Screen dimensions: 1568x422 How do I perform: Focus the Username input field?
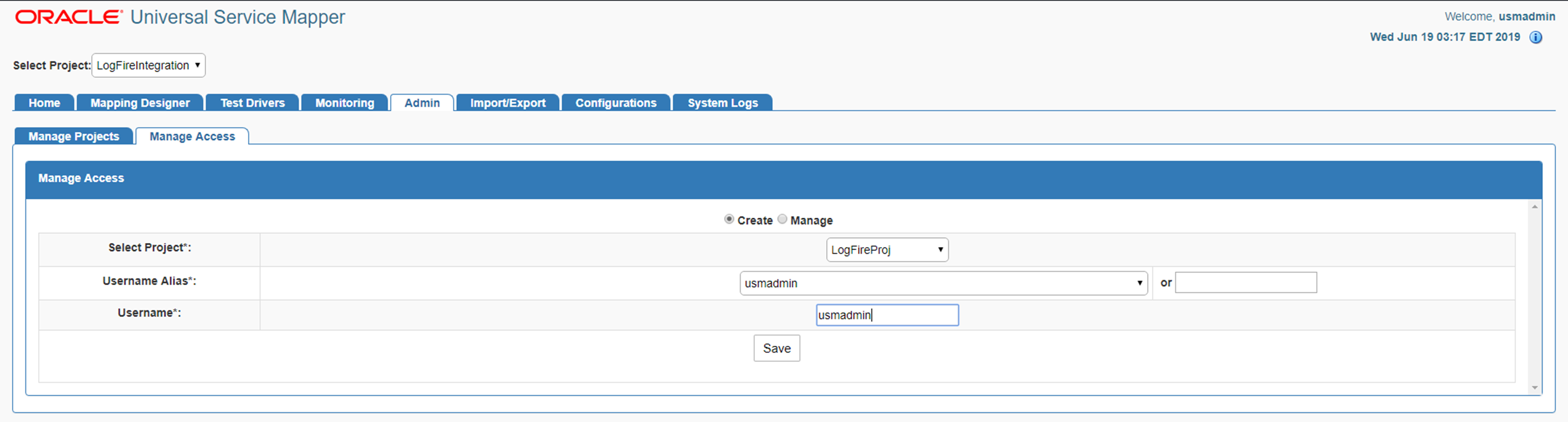[887, 315]
